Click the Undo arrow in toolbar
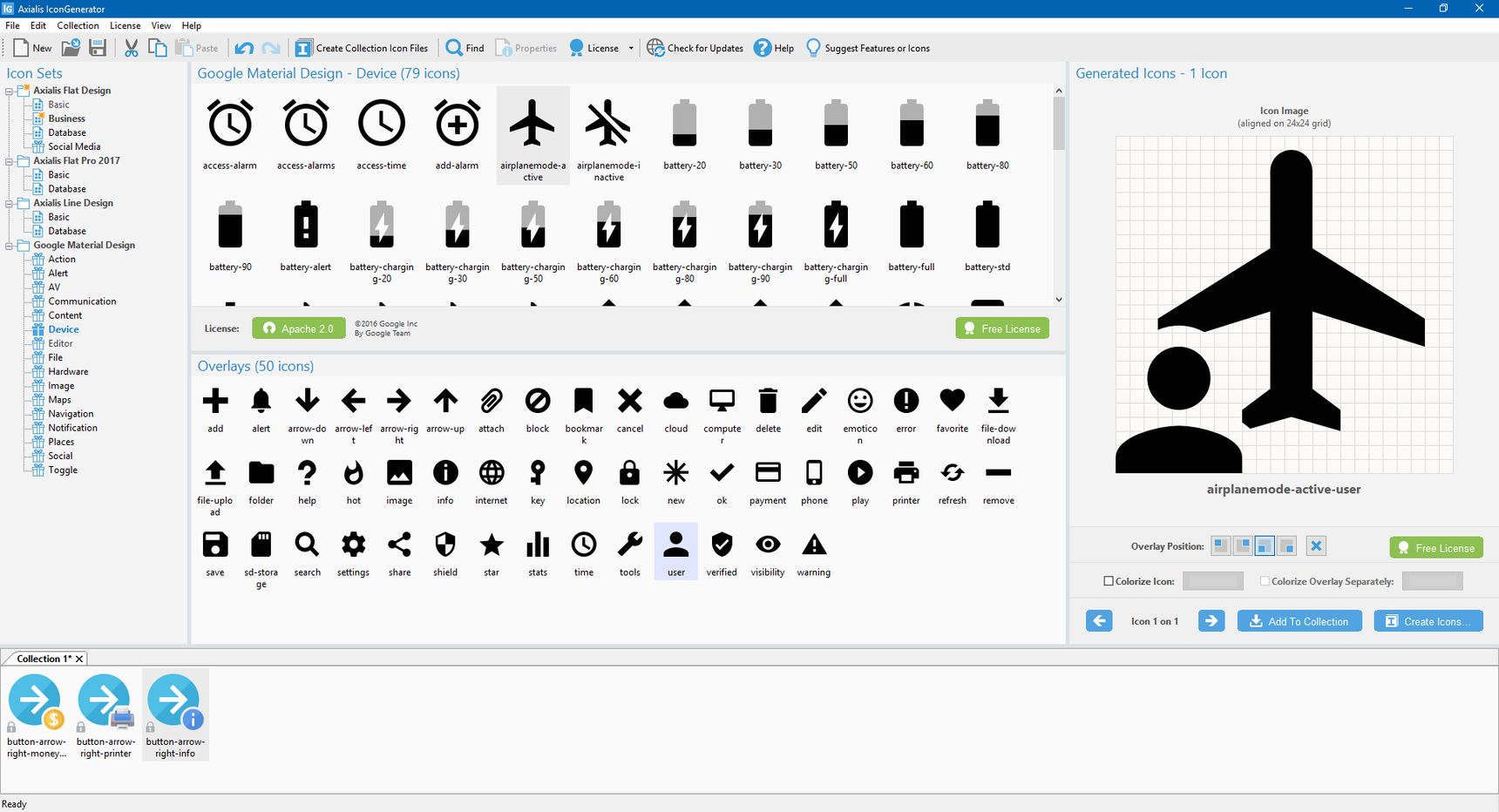The width and height of the screenshot is (1499, 812). [x=244, y=48]
